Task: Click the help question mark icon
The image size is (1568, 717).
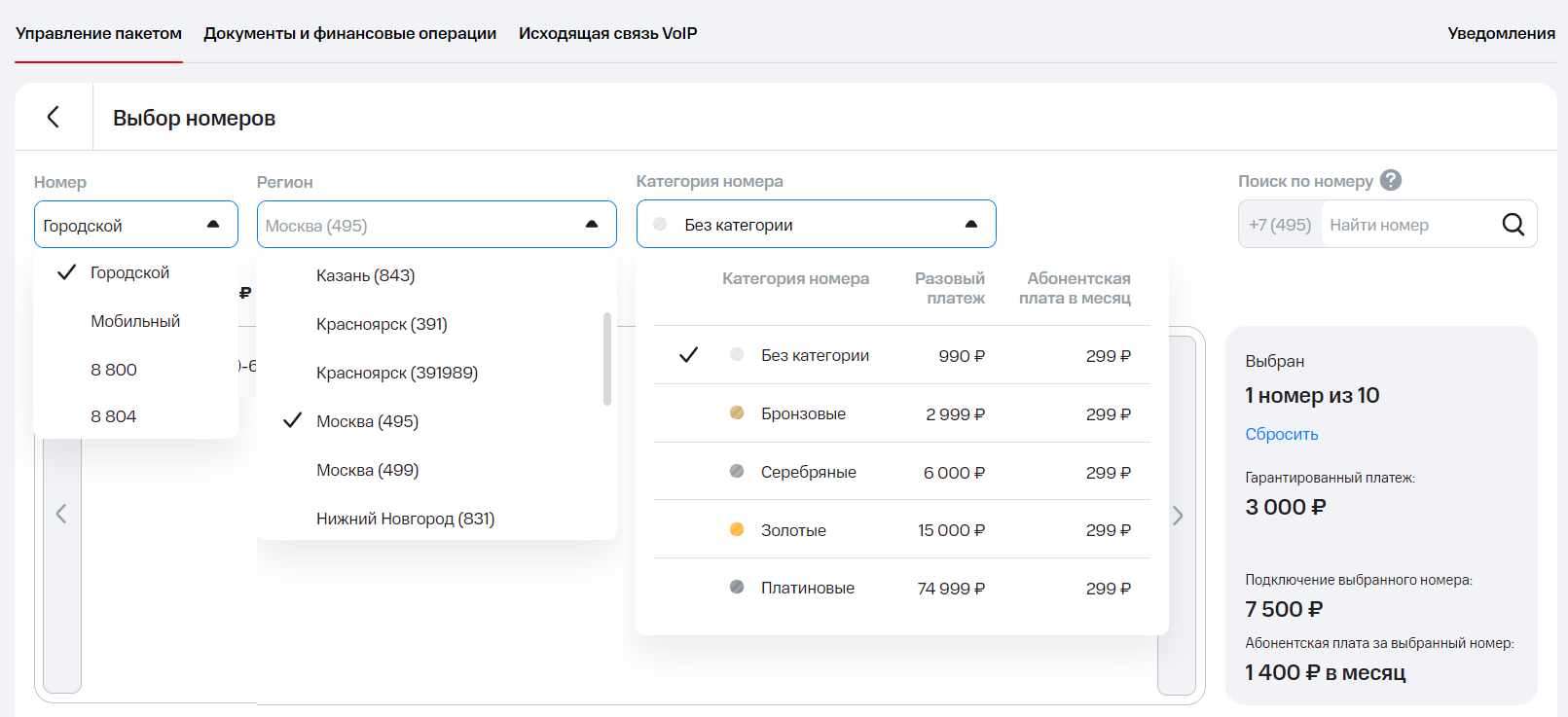Action: point(1391,180)
